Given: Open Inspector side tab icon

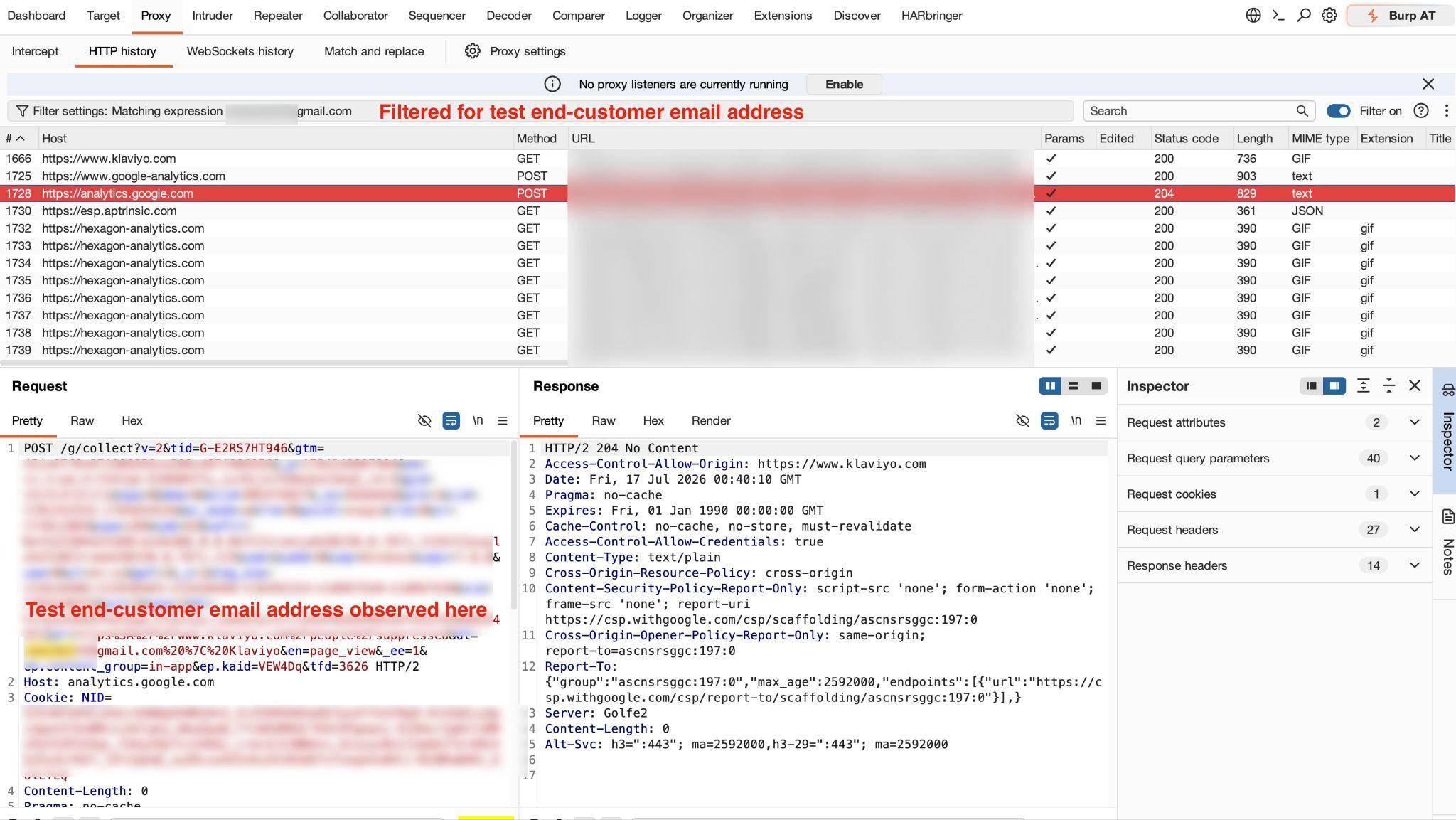Looking at the screenshot, I should (1447, 390).
